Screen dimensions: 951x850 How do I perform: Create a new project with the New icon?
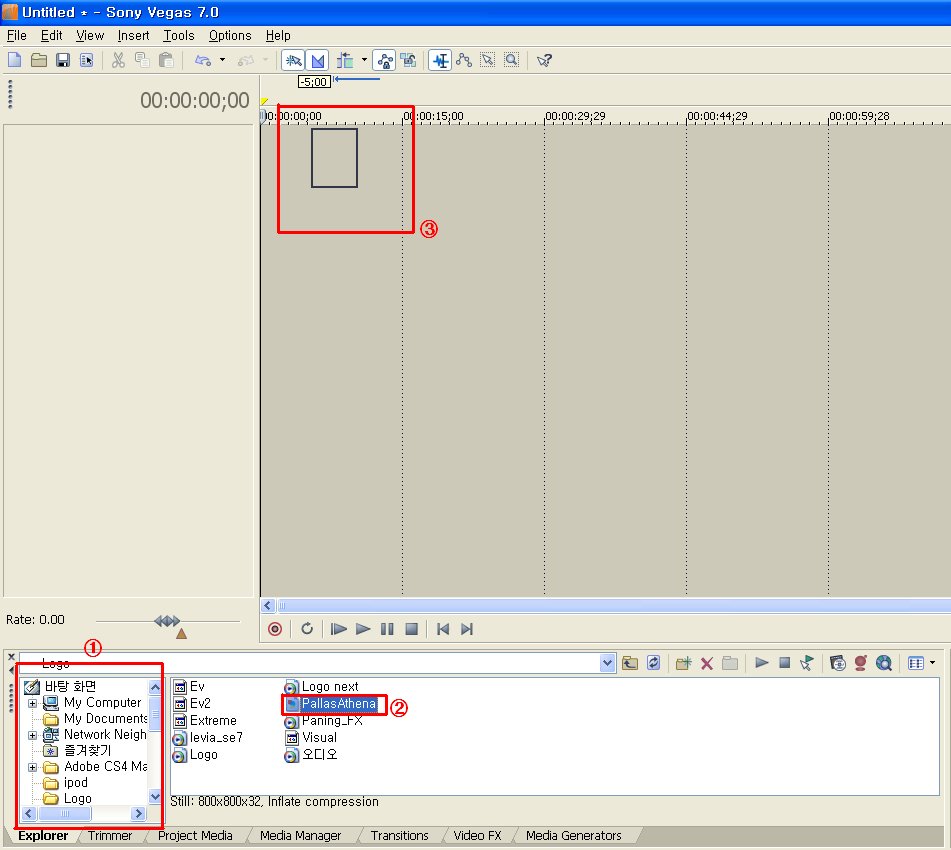pyautogui.click(x=15, y=60)
